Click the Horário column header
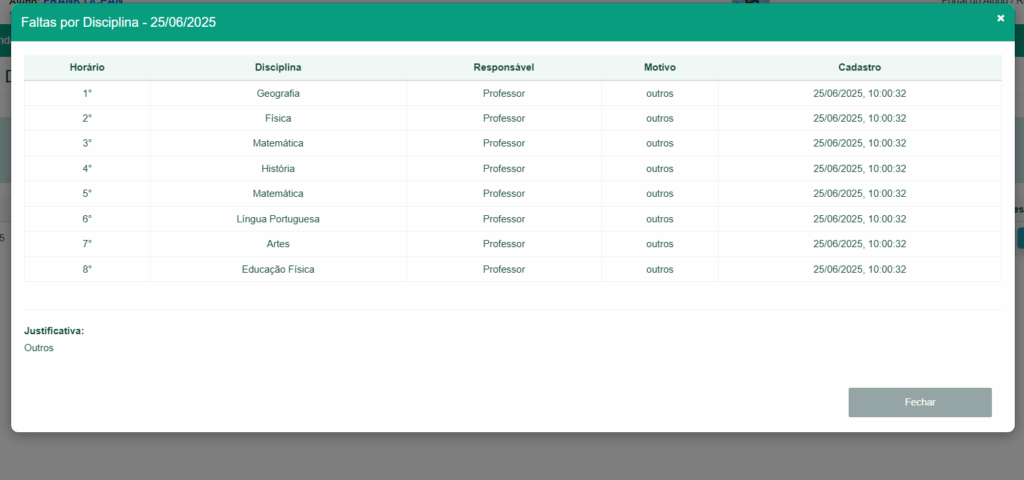 tap(87, 67)
